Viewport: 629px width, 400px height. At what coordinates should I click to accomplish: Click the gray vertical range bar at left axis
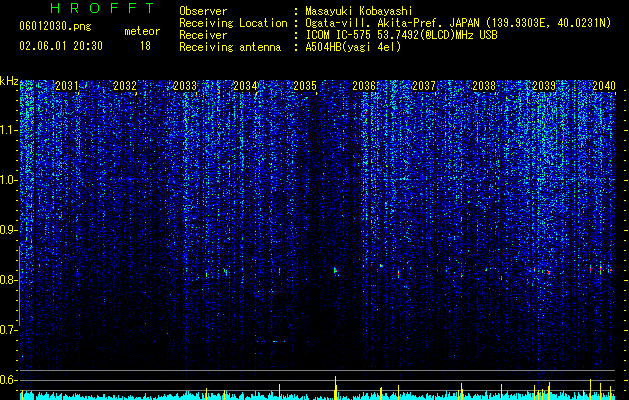click(19, 285)
